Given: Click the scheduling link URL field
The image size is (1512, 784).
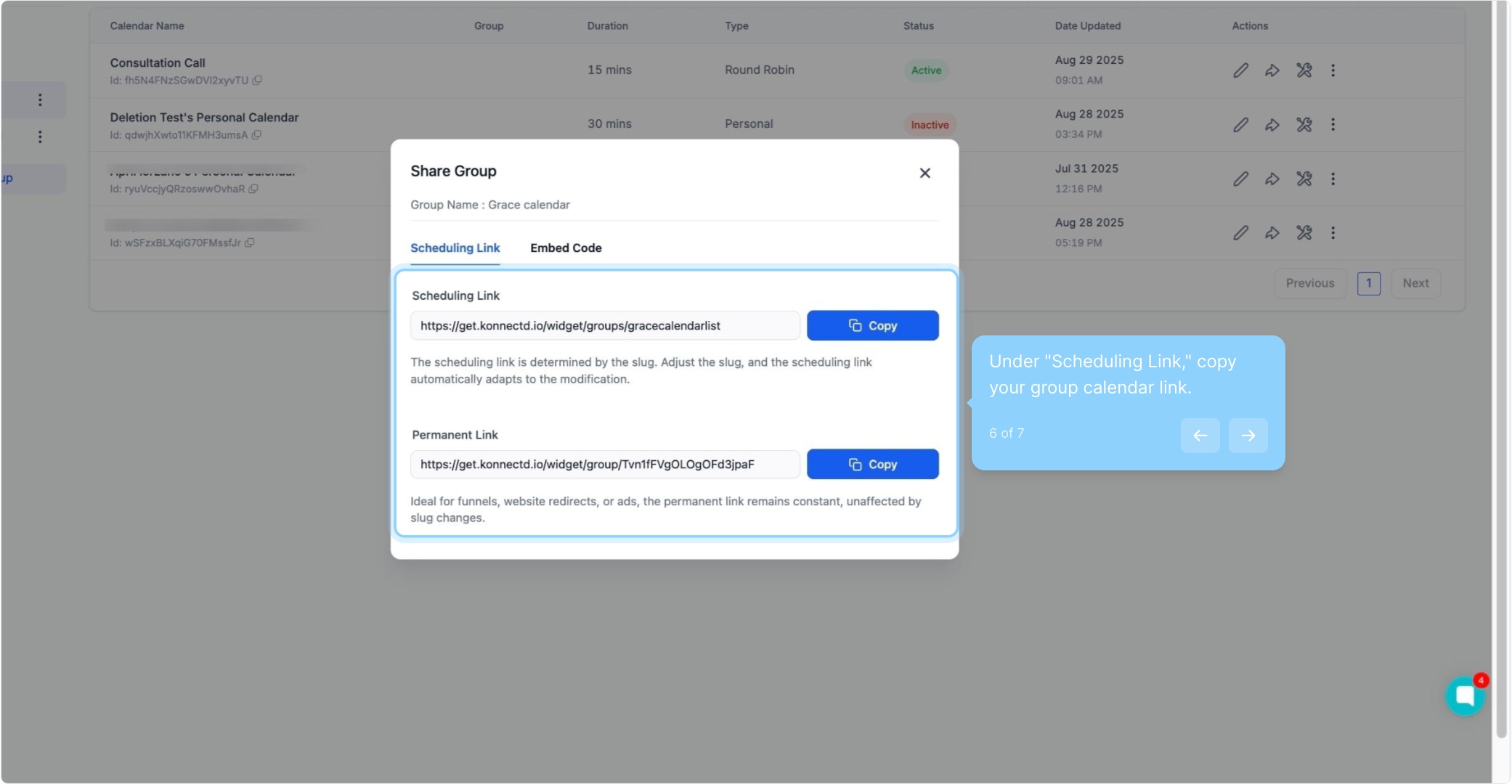Looking at the screenshot, I should pyautogui.click(x=604, y=326).
